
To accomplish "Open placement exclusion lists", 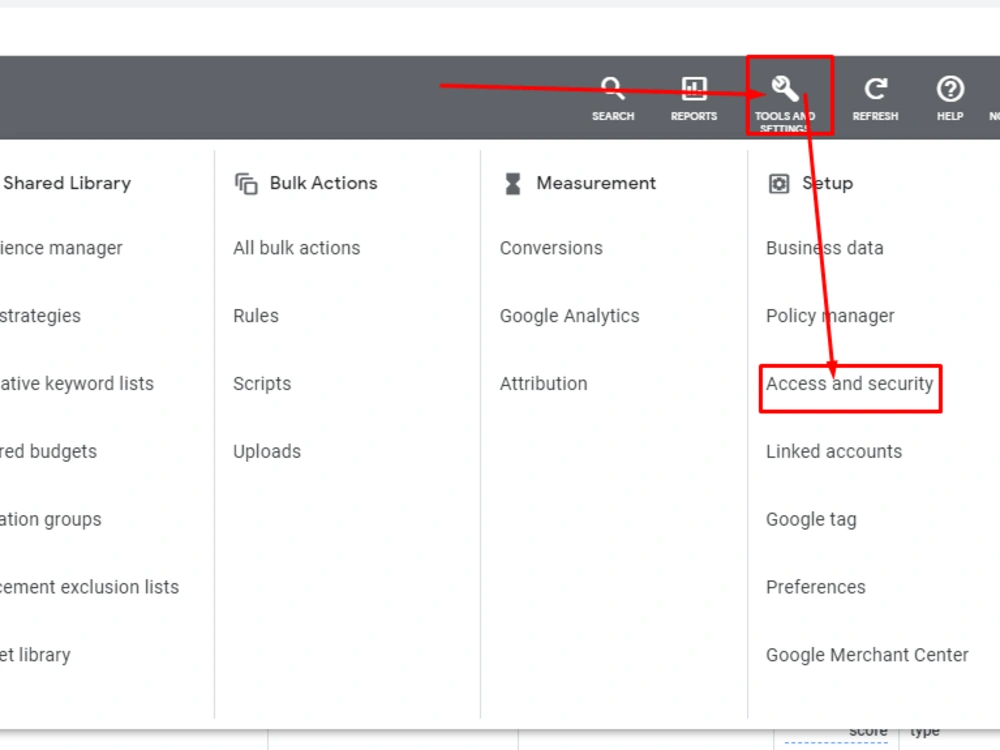I will (x=89, y=587).
